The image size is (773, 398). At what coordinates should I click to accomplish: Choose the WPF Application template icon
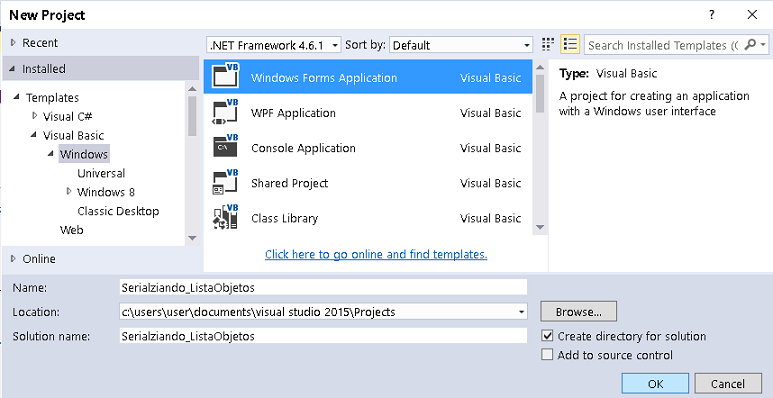tap(225, 112)
